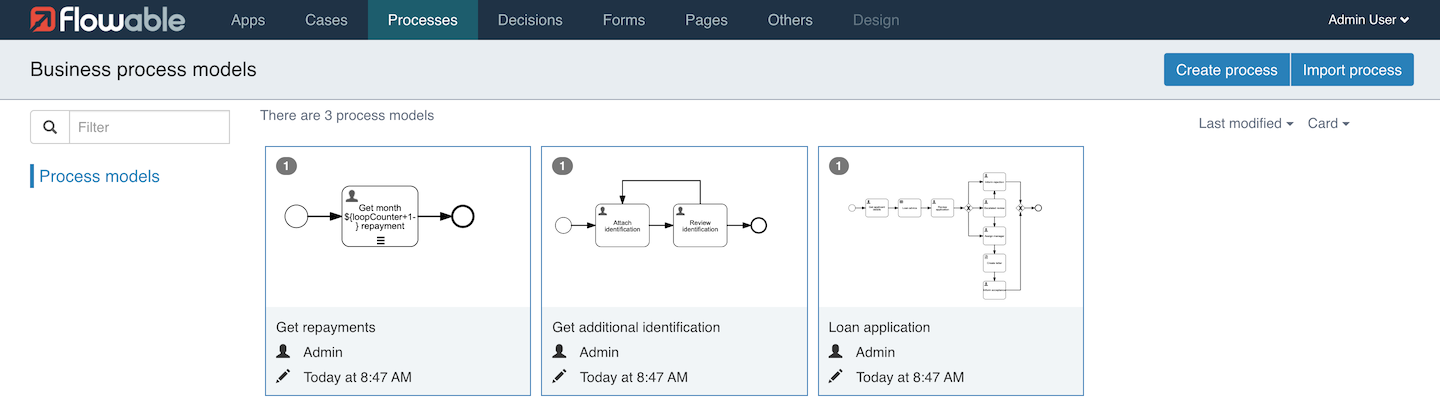Click user icon on Get repayments card
Viewport: 1440px width, 410px height.
(283, 352)
